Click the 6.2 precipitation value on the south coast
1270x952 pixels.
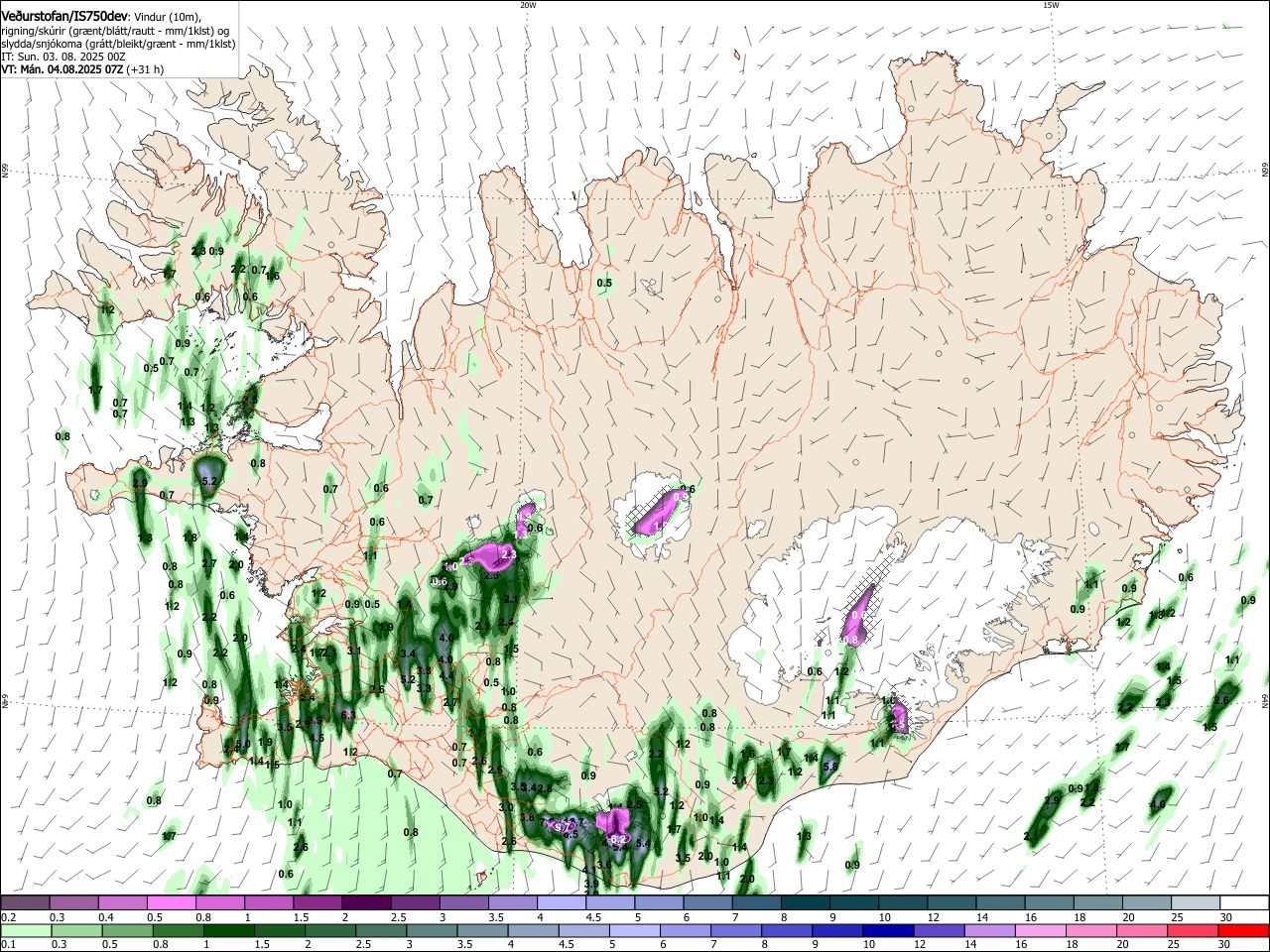(x=617, y=839)
